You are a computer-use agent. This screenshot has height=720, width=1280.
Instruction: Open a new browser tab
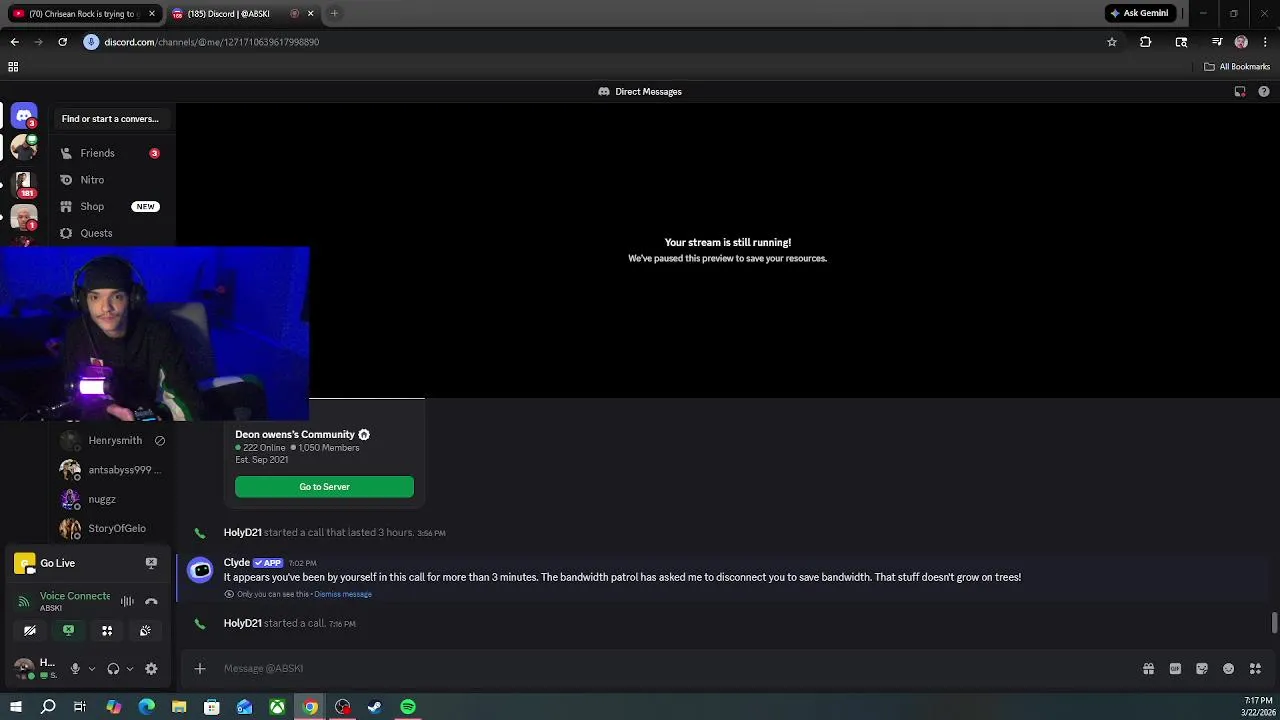334,13
